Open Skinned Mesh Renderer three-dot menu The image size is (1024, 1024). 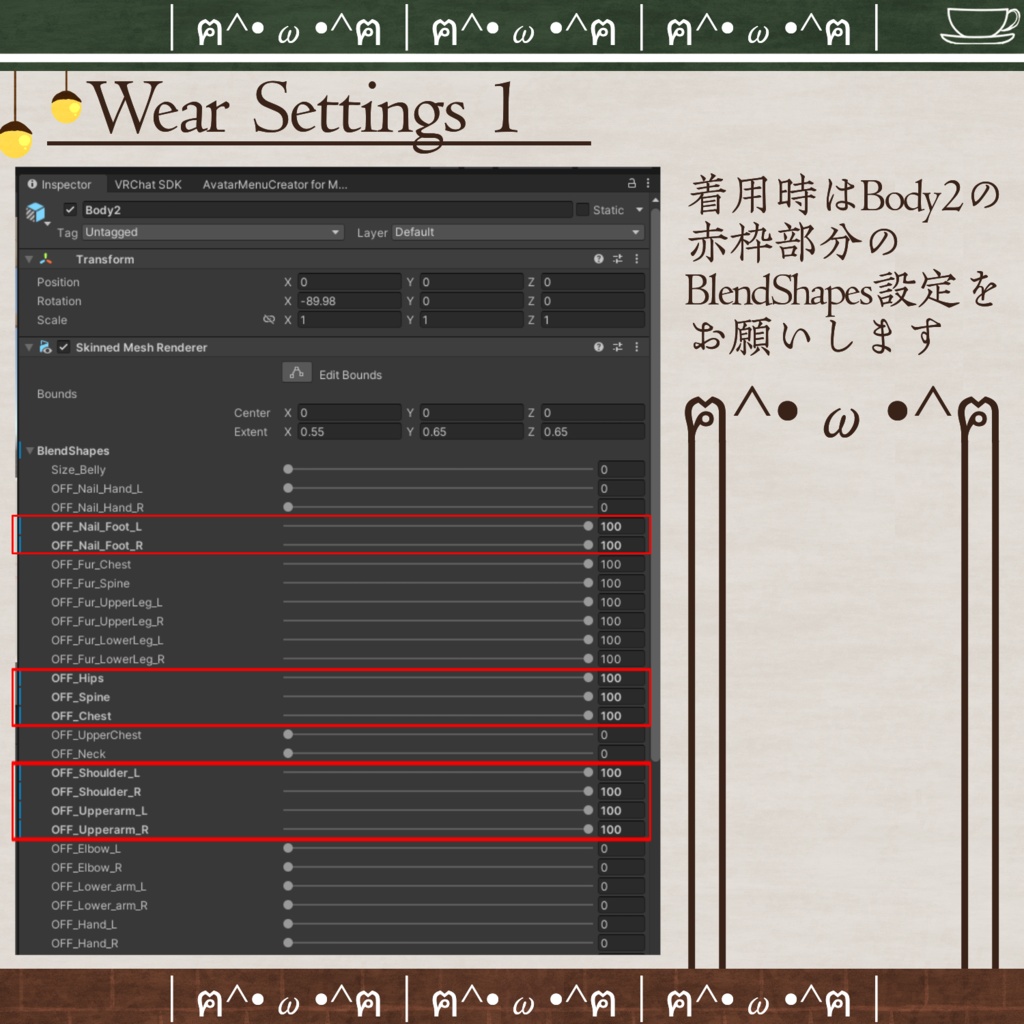point(637,347)
